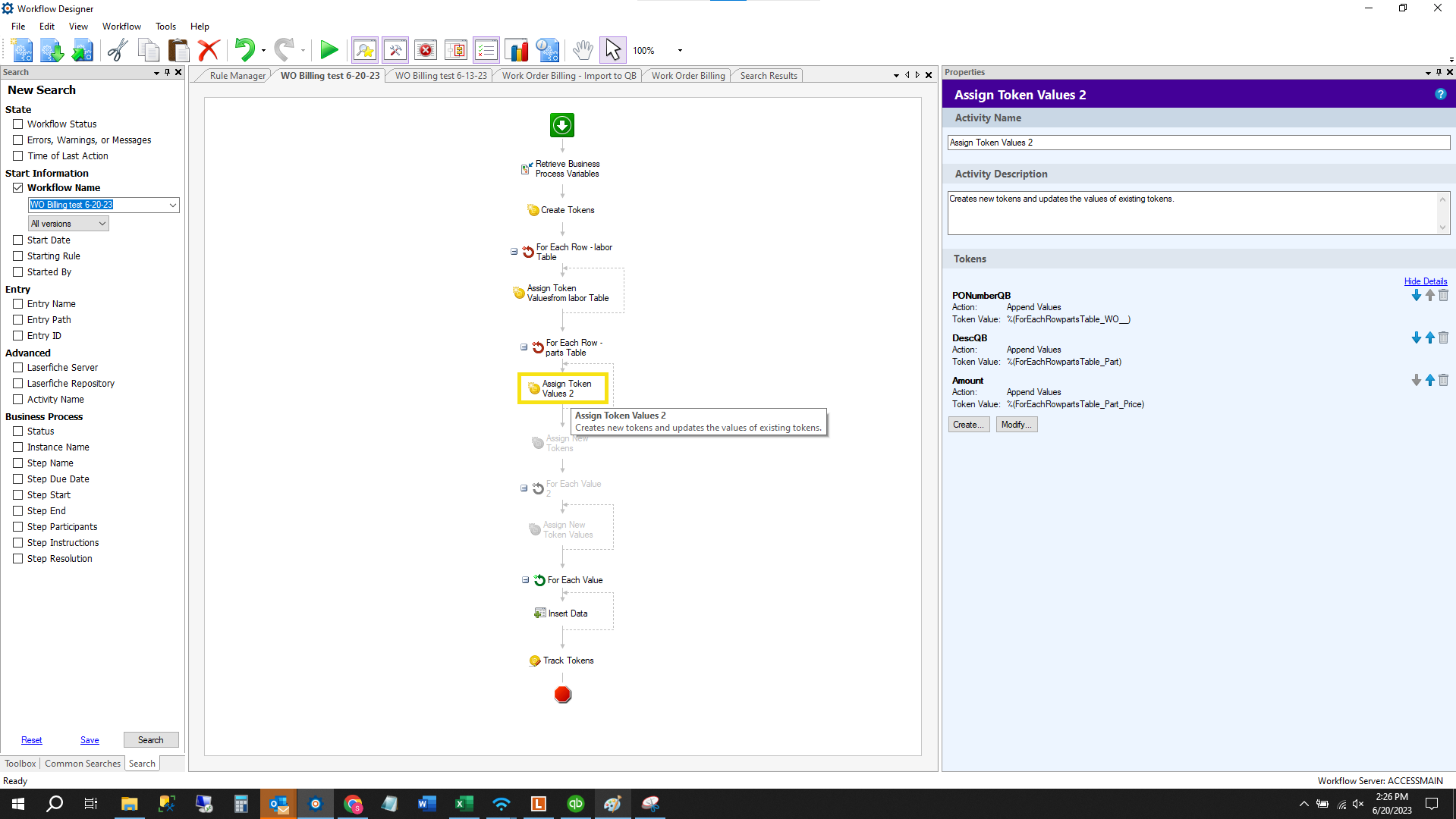
Task: Click the red Delete X icon
Action: click(209, 51)
